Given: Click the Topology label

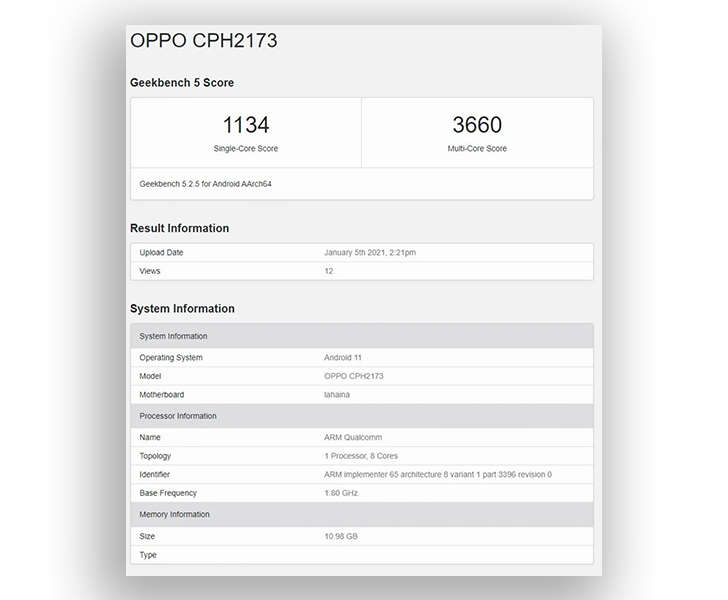Looking at the screenshot, I should point(155,456).
